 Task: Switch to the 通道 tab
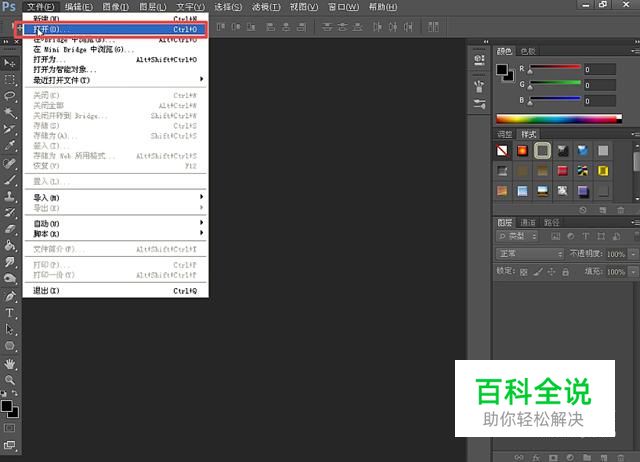tap(527, 222)
